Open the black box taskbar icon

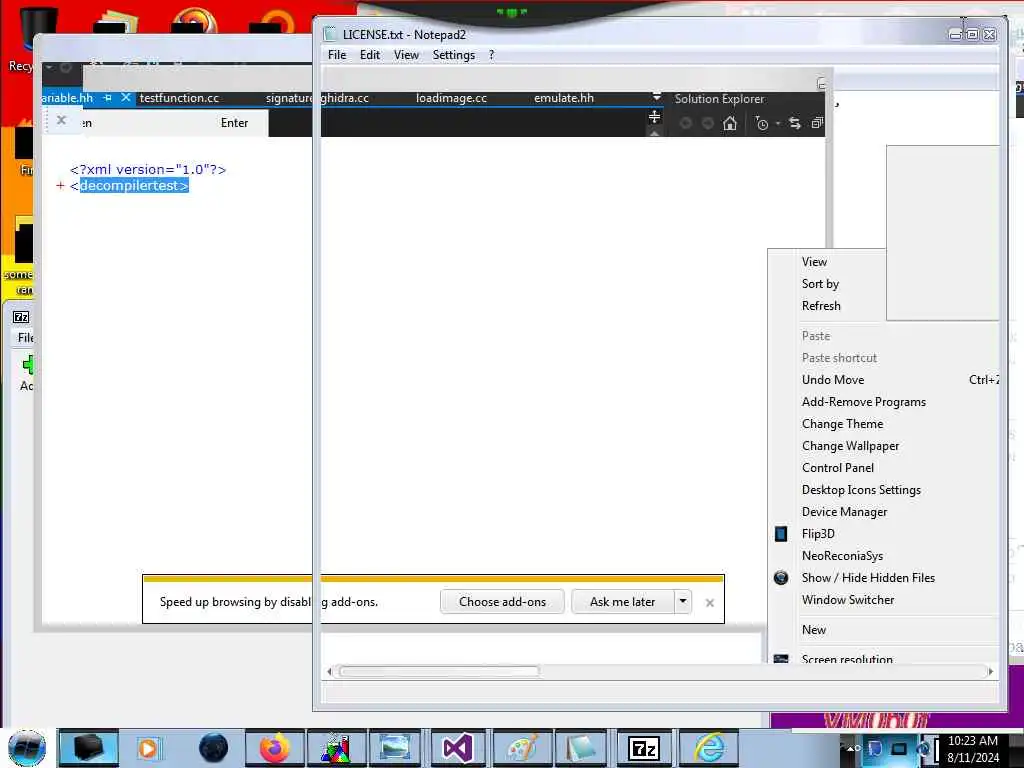pos(89,748)
